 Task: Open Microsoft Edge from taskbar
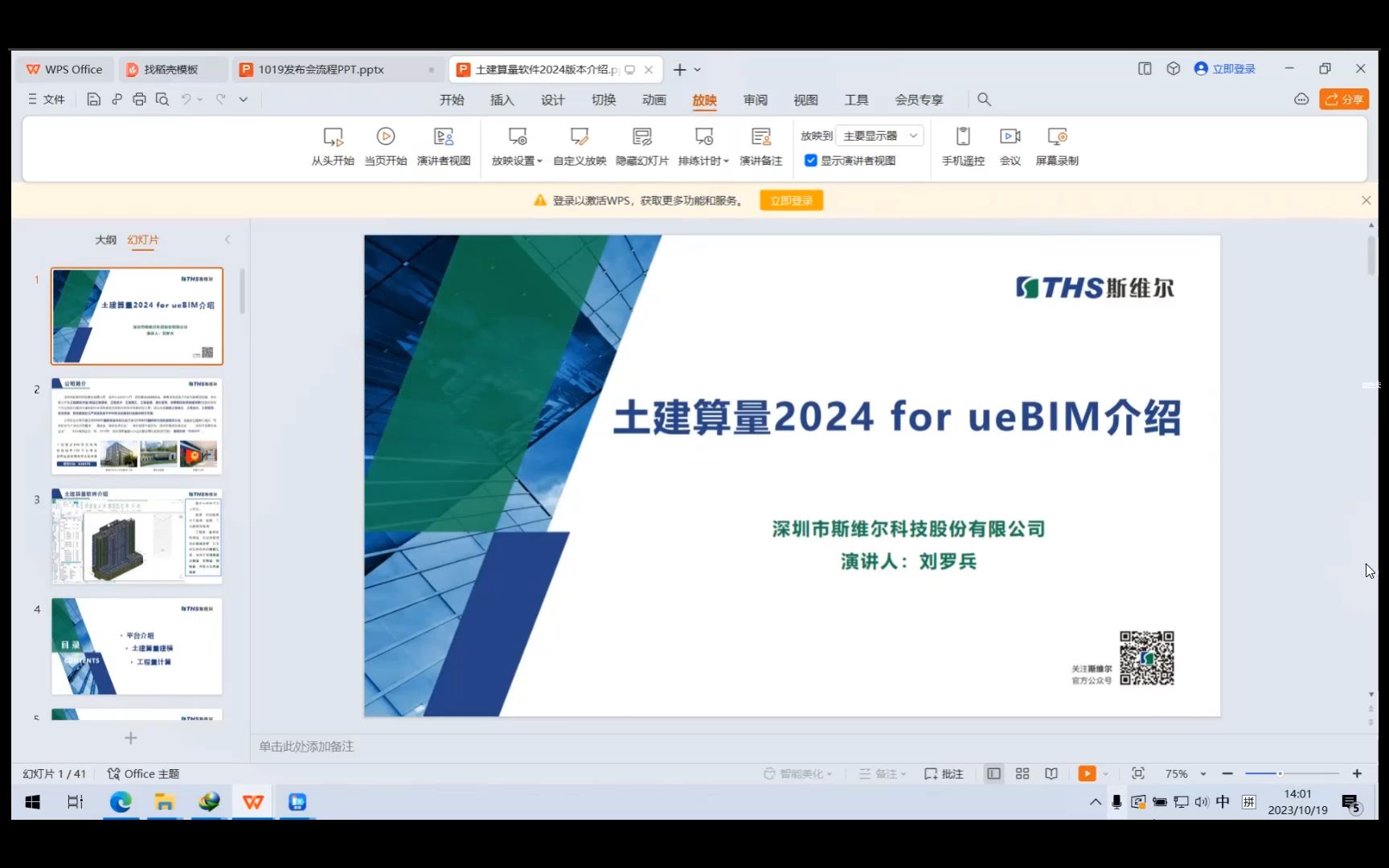121,801
